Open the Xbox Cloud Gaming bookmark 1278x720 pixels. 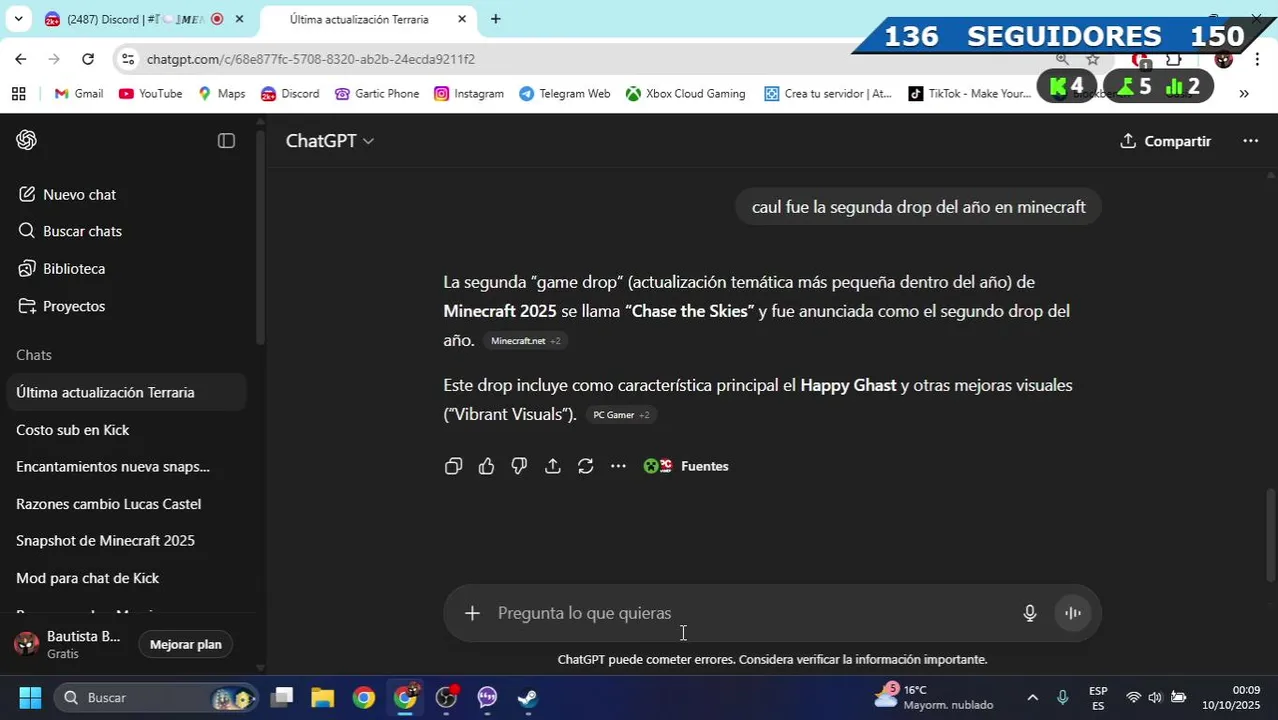[686, 94]
